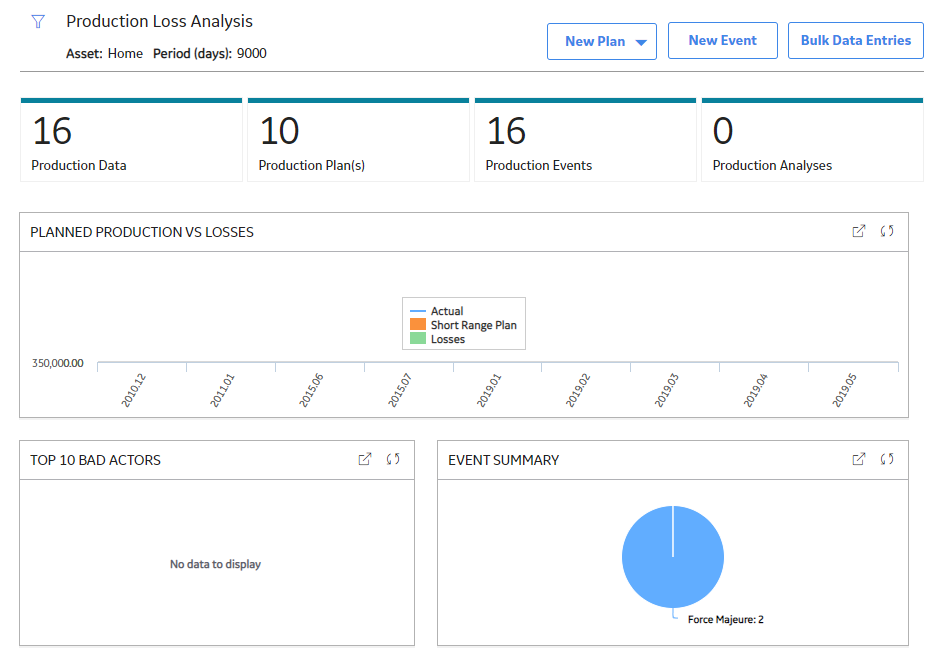Open the Production Events tab
The image size is (944, 654).
[x=585, y=140]
